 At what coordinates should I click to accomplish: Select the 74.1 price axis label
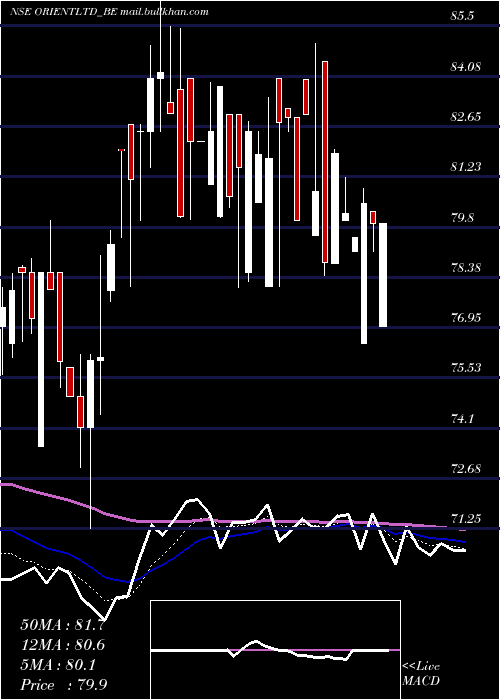pos(462,418)
